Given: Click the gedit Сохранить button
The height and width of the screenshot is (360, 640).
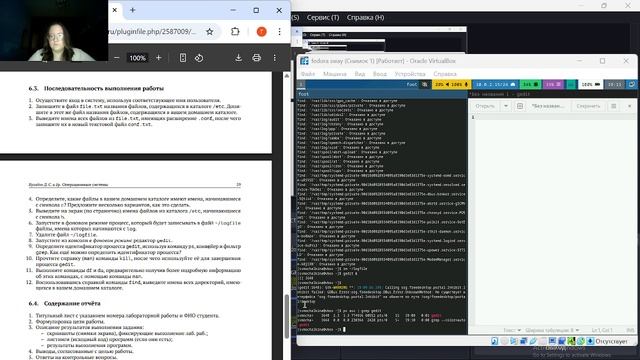Looking at the screenshot, I should point(588,106).
